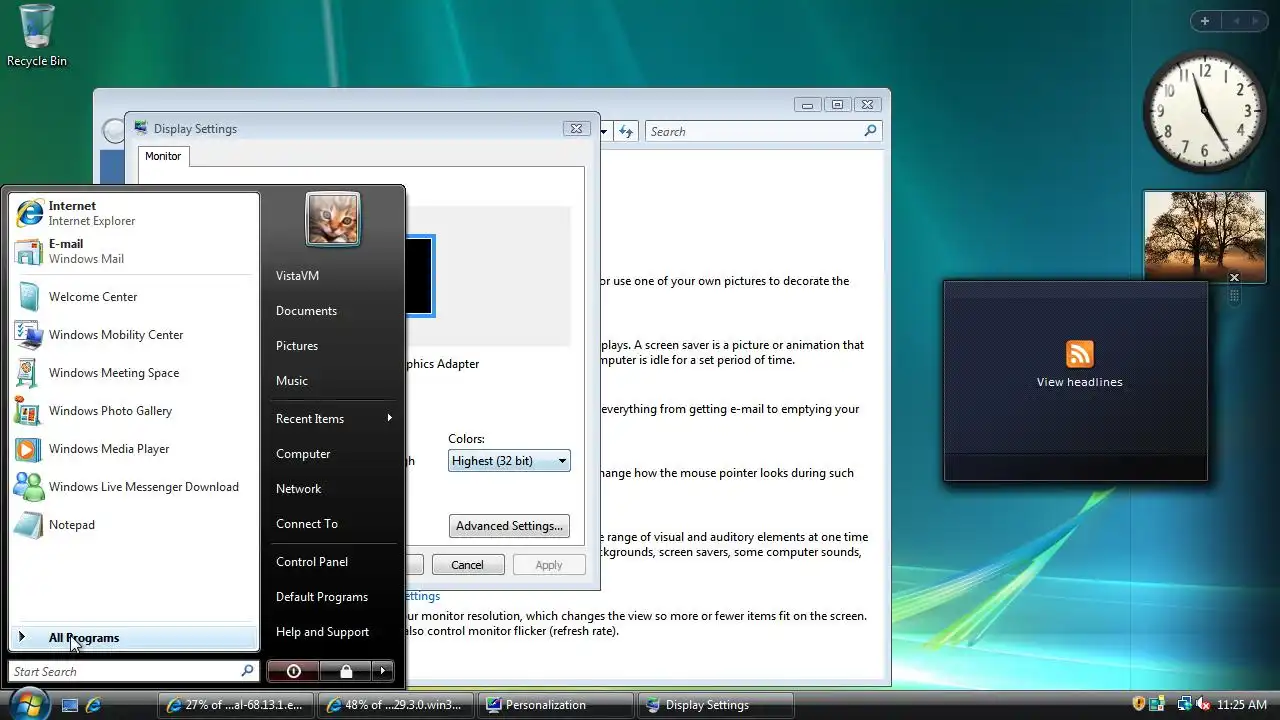
Task: Click the muted volume tray icon
Action: tap(1203, 705)
